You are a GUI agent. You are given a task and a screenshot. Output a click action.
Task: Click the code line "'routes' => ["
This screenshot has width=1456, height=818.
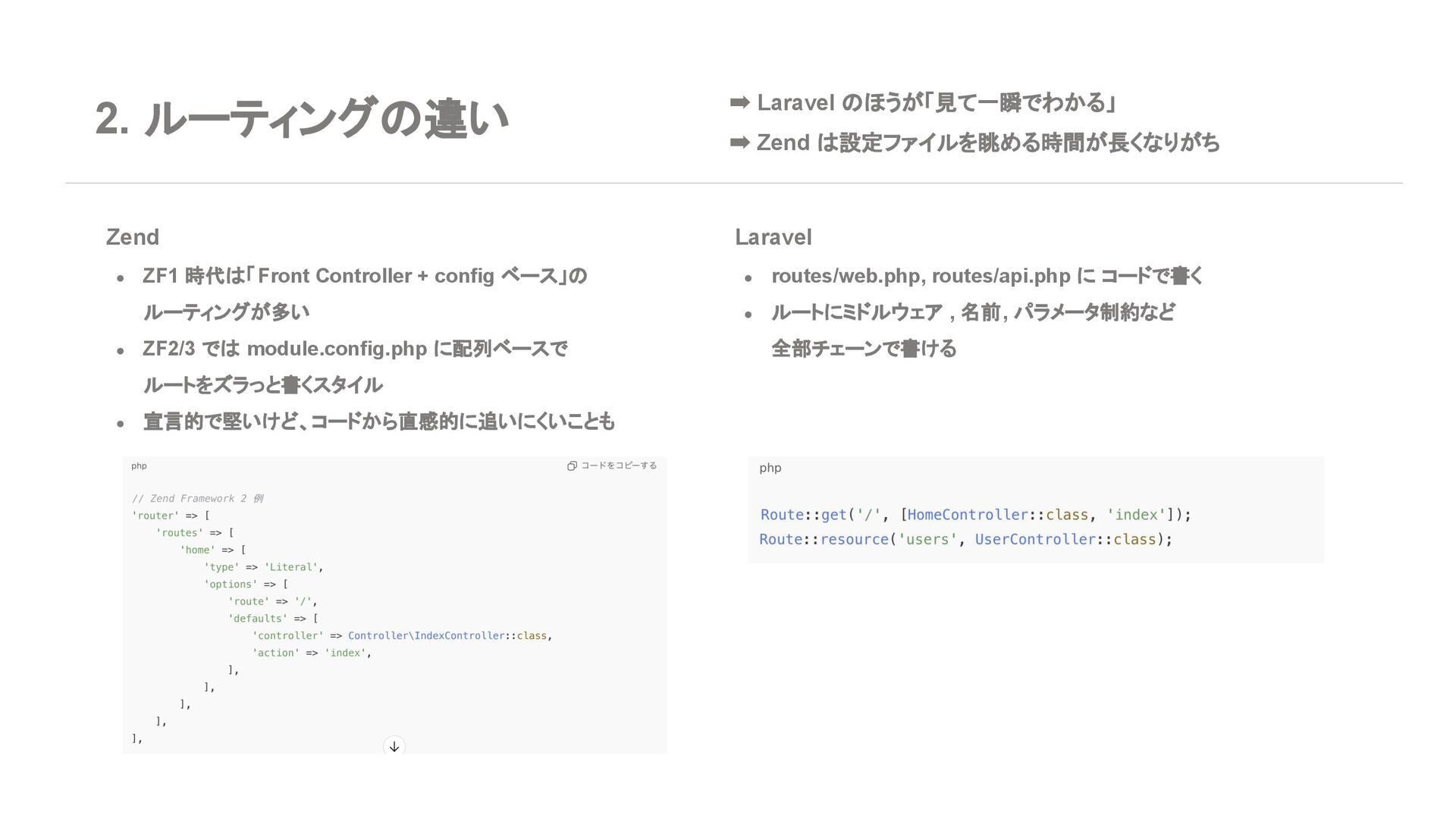[x=195, y=533]
